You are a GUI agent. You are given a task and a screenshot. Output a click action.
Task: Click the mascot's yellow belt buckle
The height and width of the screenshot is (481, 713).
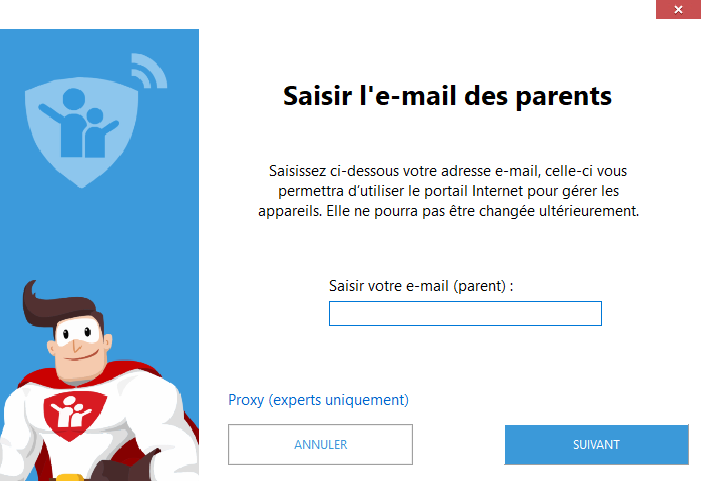[70, 477]
